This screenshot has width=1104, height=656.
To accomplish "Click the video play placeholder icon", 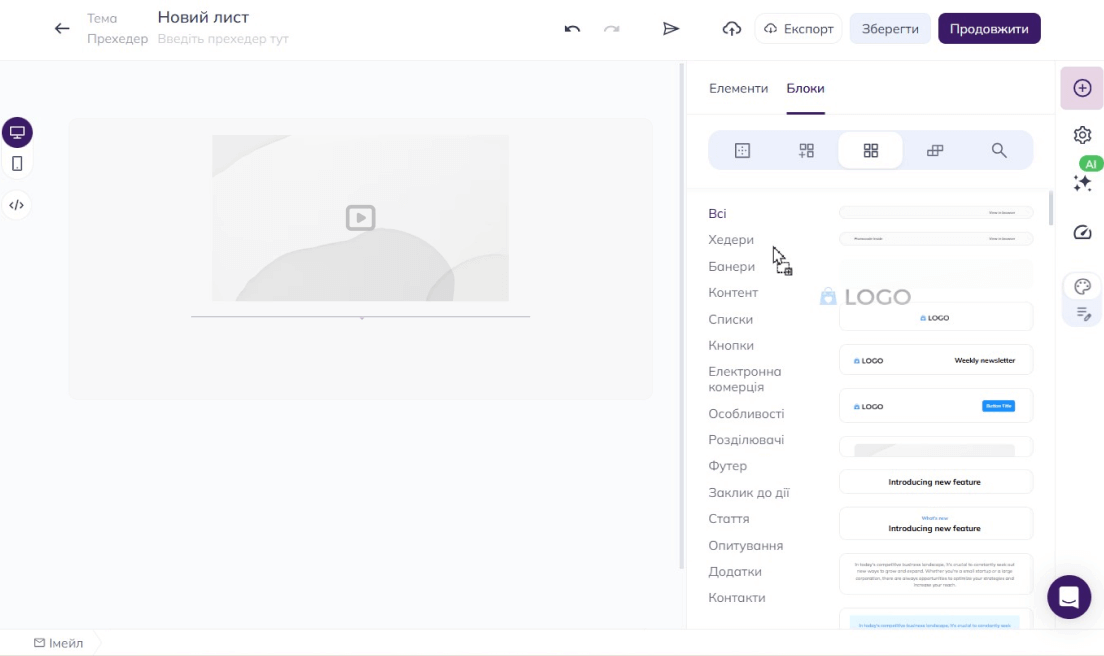I will (360, 217).
